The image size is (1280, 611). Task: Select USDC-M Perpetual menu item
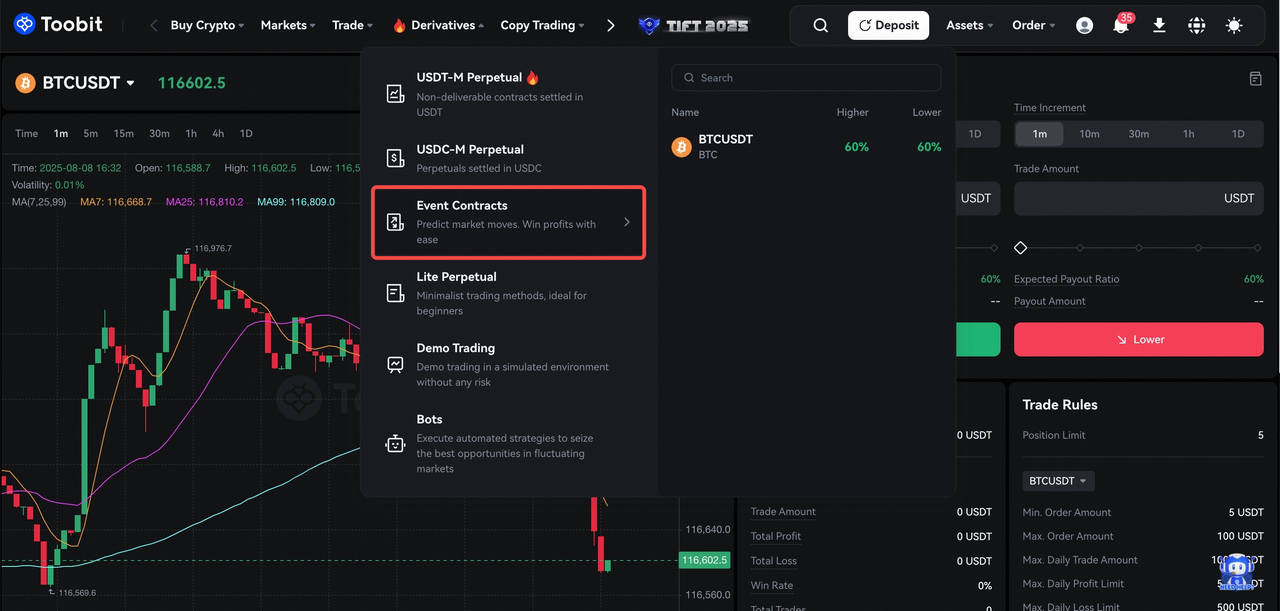pos(508,158)
